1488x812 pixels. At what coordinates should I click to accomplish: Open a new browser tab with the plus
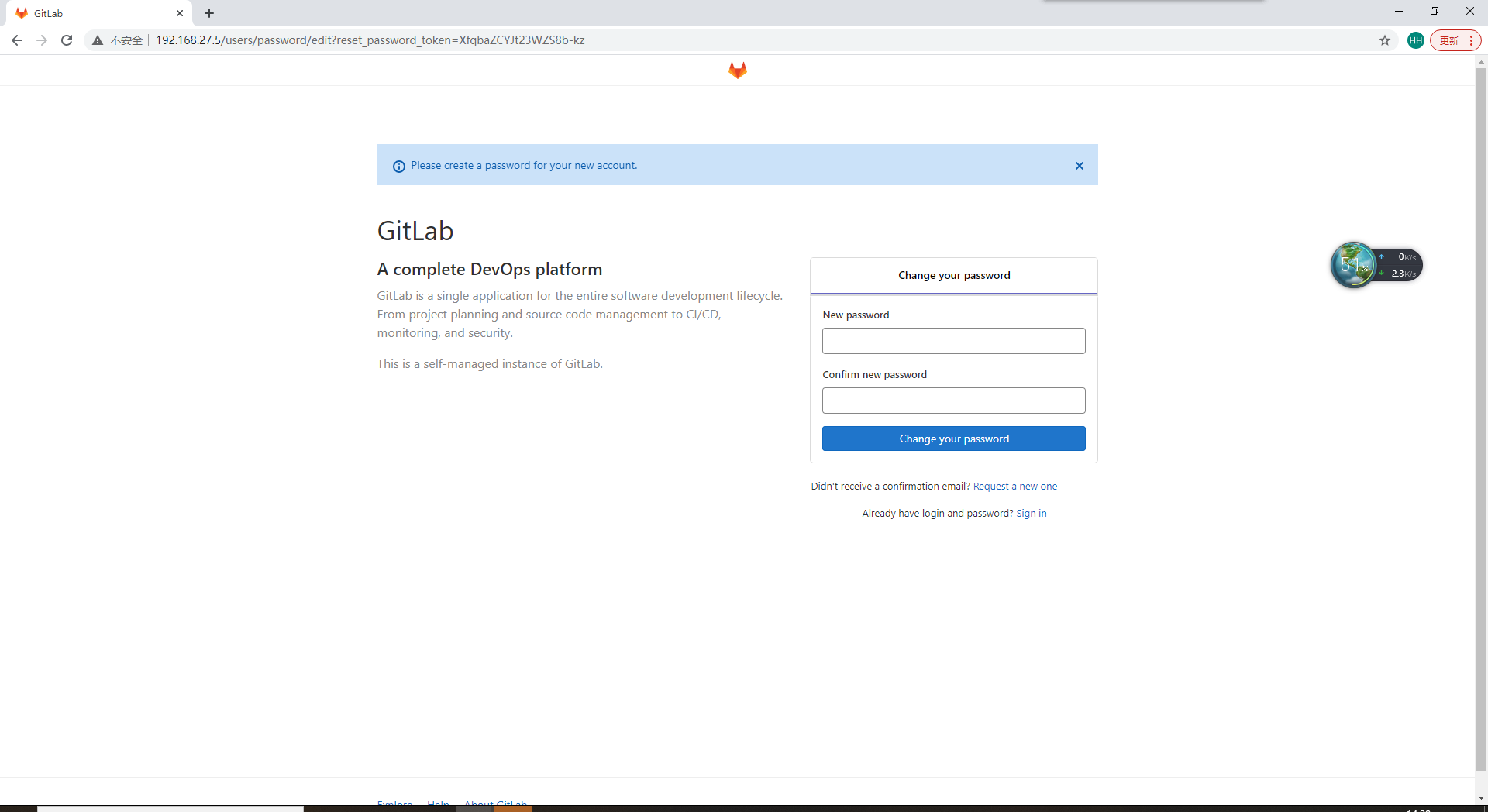[209, 13]
